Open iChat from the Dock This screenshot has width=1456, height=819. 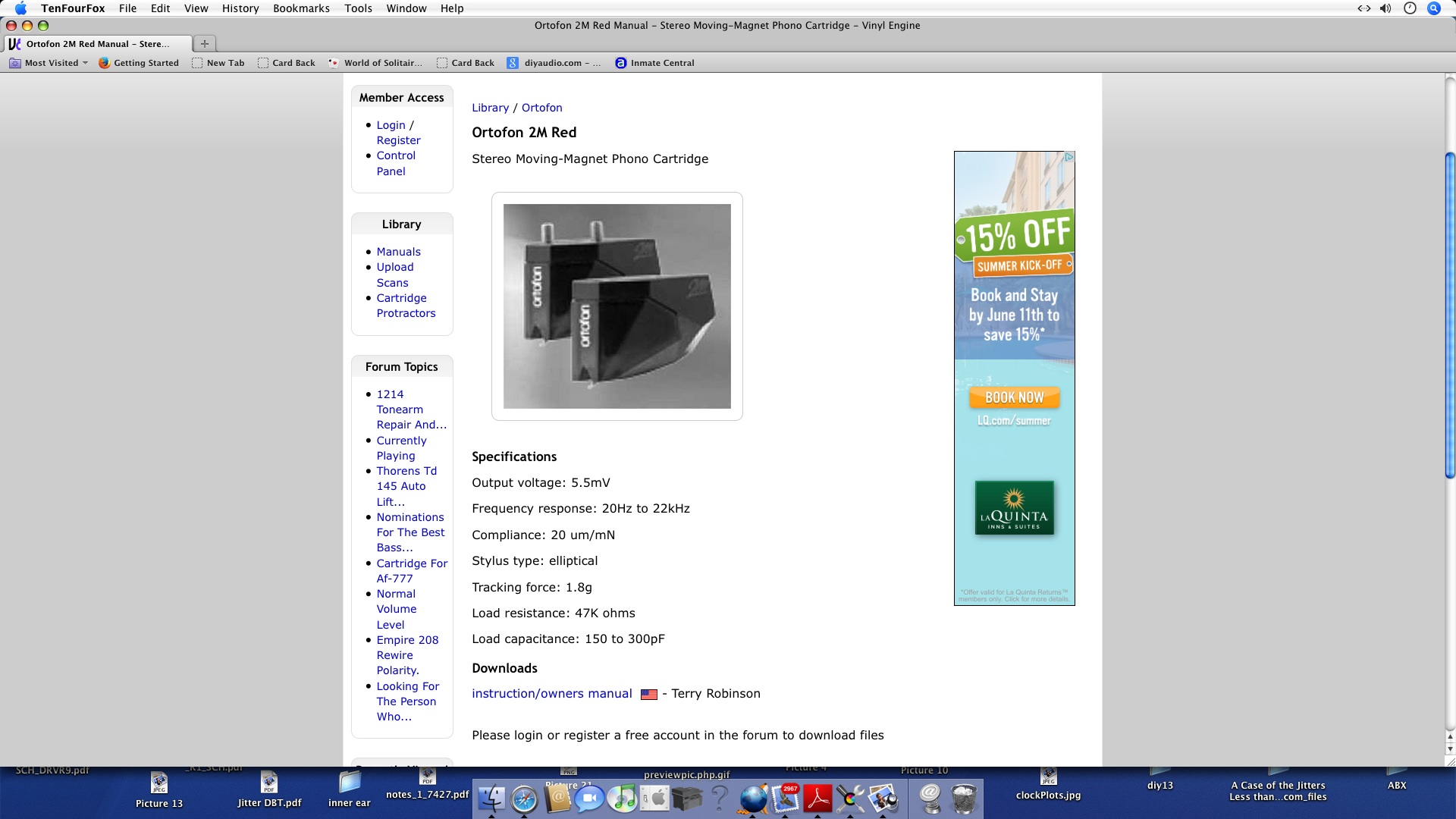pyautogui.click(x=590, y=798)
